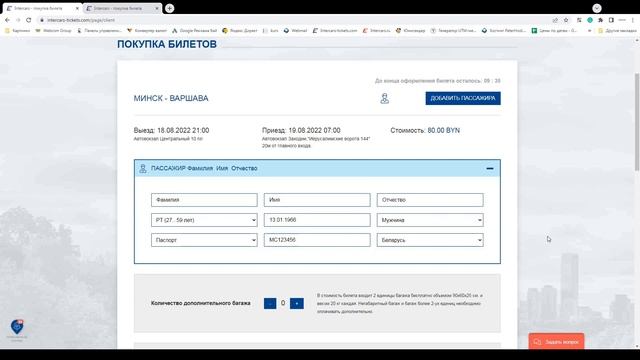Close the second Intercars tab
Screen dimensions: 640x360
(157, 8)
